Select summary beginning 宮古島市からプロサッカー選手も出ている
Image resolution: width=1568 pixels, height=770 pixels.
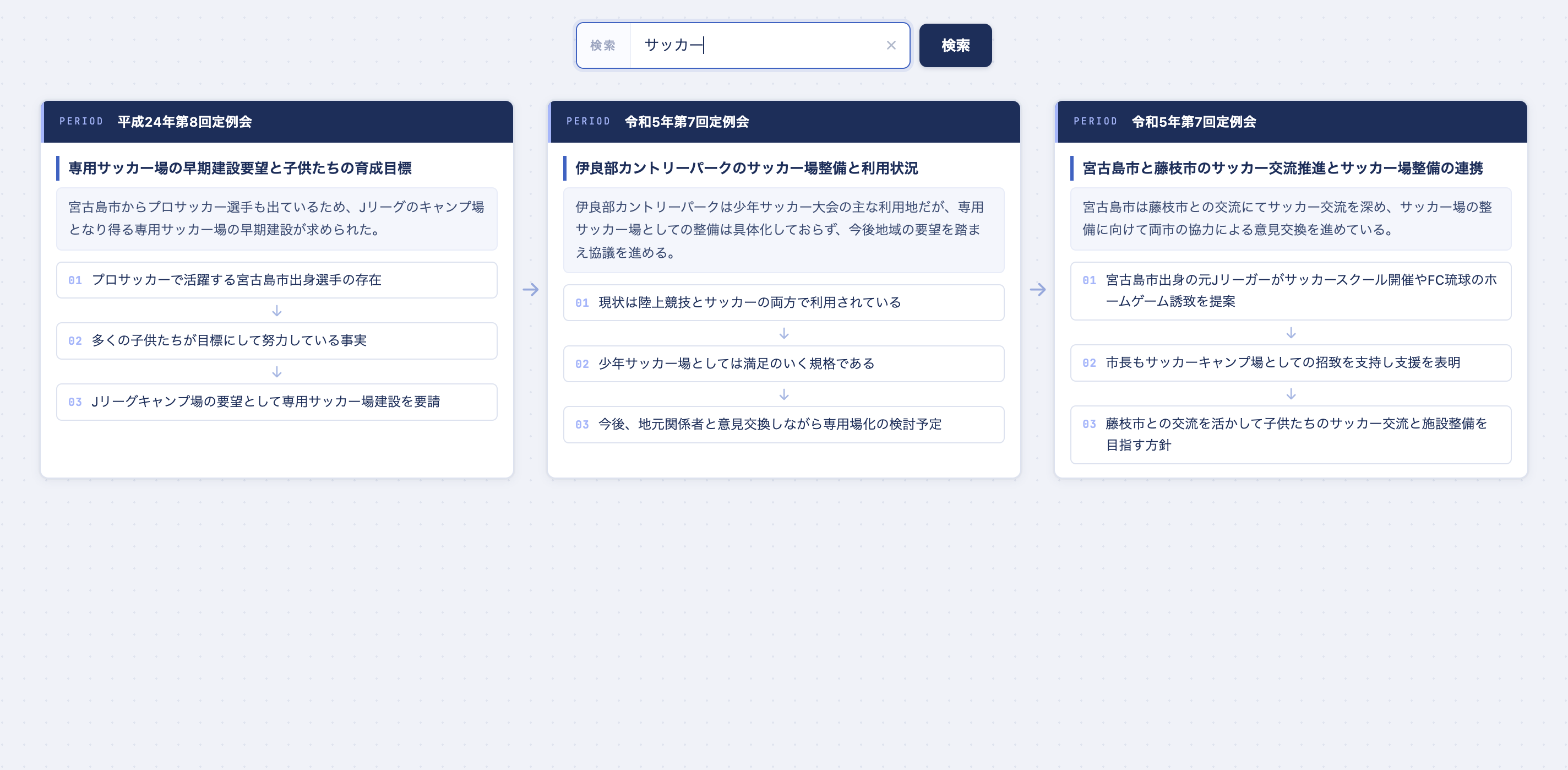[277, 219]
